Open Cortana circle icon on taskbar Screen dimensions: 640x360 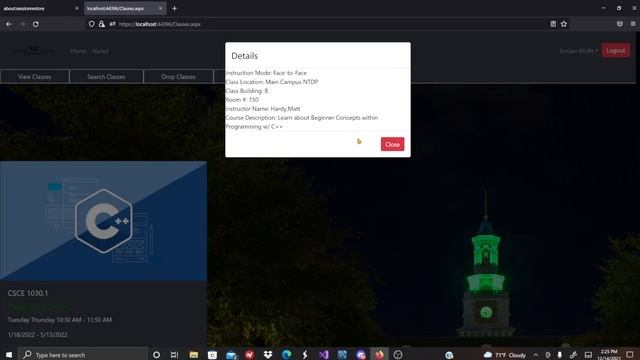point(156,355)
